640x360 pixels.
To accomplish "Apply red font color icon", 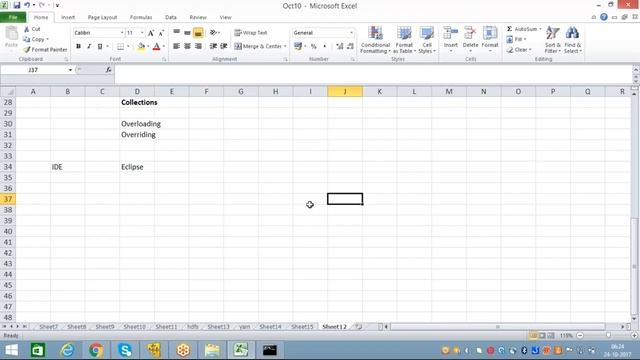I will coord(156,47).
